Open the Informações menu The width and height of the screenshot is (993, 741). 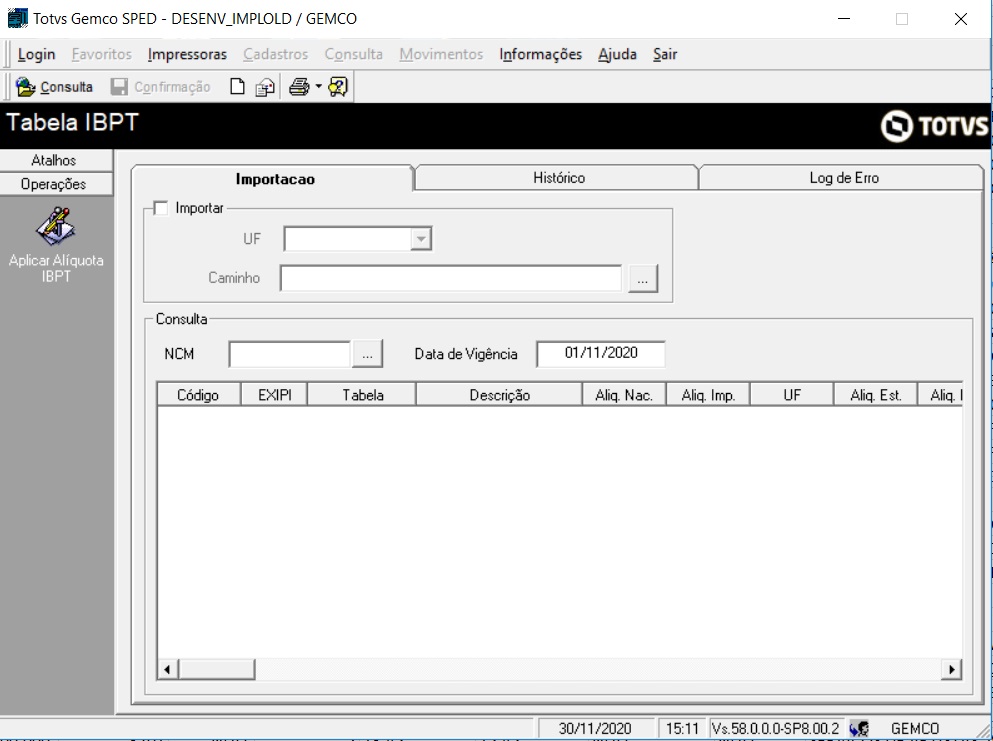click(540, 54)
